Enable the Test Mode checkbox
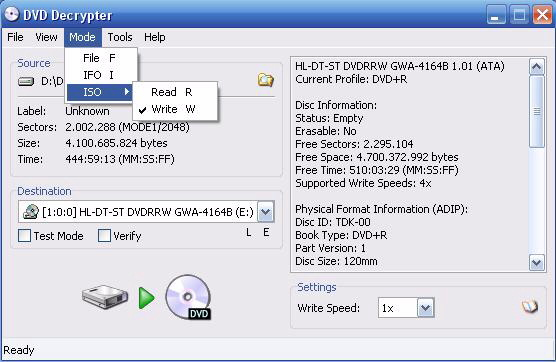Screen dimensions: 556x362 tap(24, 235)
